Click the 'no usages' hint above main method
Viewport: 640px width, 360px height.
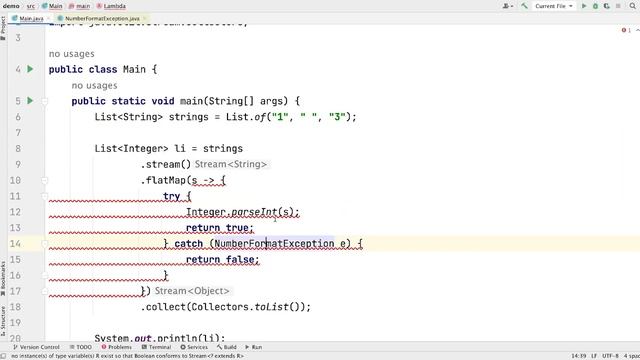click(x=94, y=86)
